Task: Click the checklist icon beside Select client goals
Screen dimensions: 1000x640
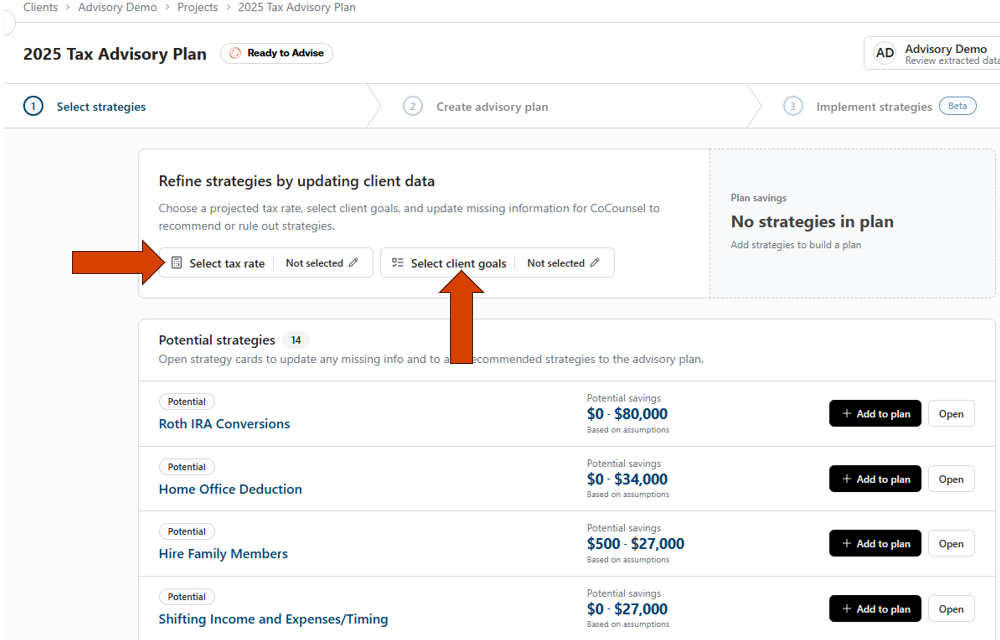Action: 398,263
